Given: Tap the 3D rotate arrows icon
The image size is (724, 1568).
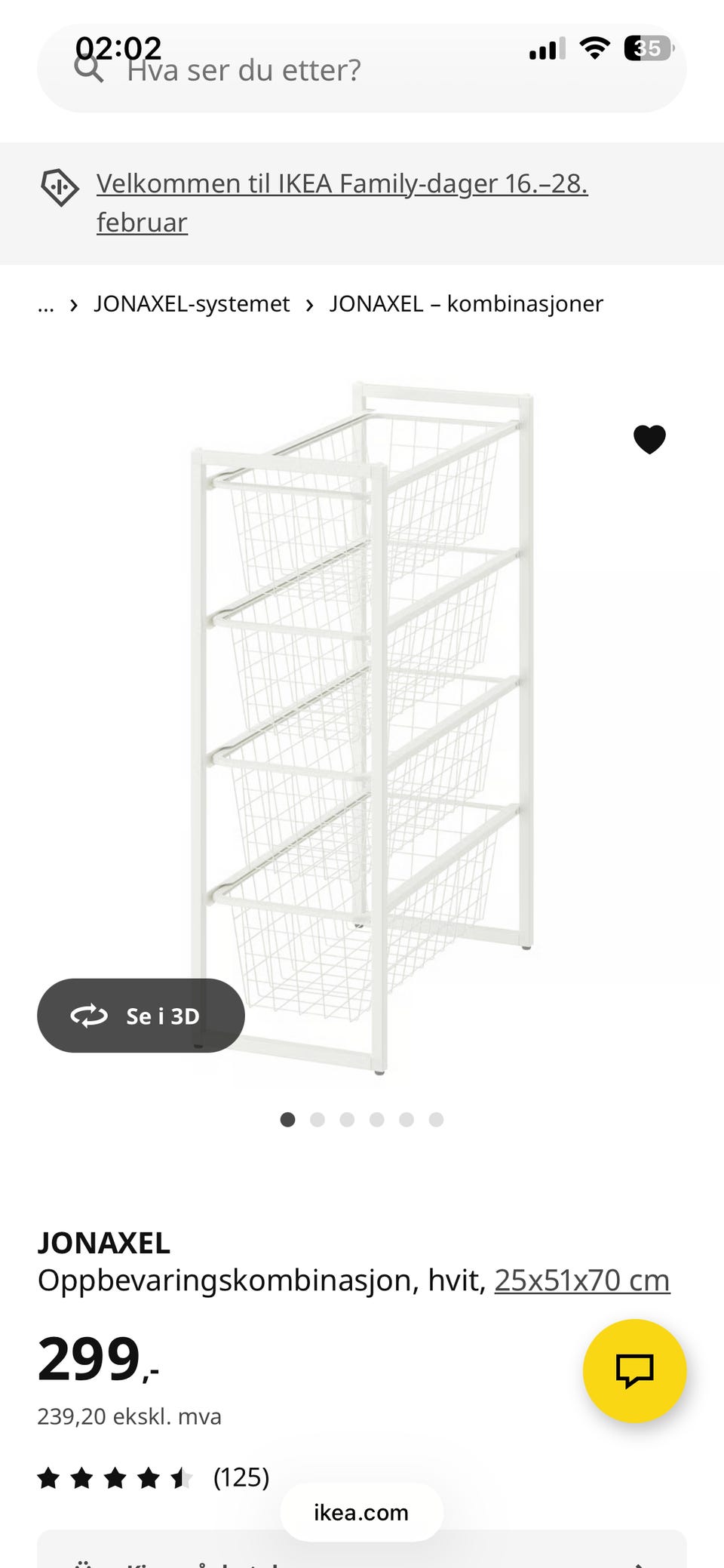Looking at the screenshot, I should point(89,1016).
